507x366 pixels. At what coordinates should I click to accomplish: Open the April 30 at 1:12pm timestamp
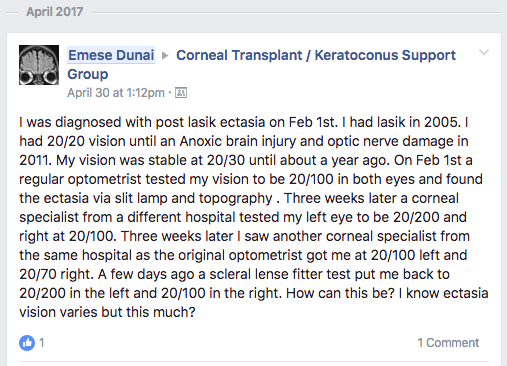(x=116, y=93)
